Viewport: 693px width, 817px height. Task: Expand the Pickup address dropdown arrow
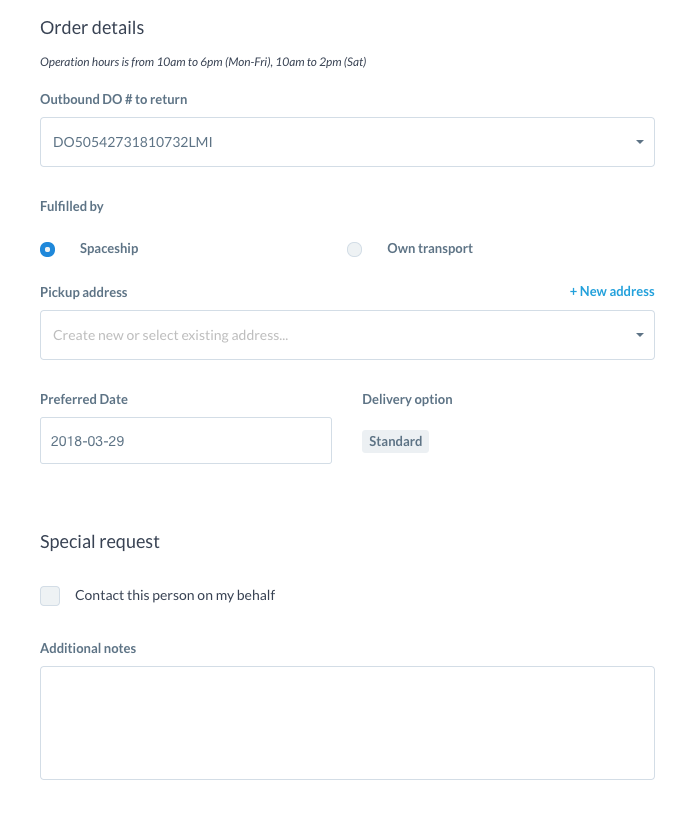(640, 335)
